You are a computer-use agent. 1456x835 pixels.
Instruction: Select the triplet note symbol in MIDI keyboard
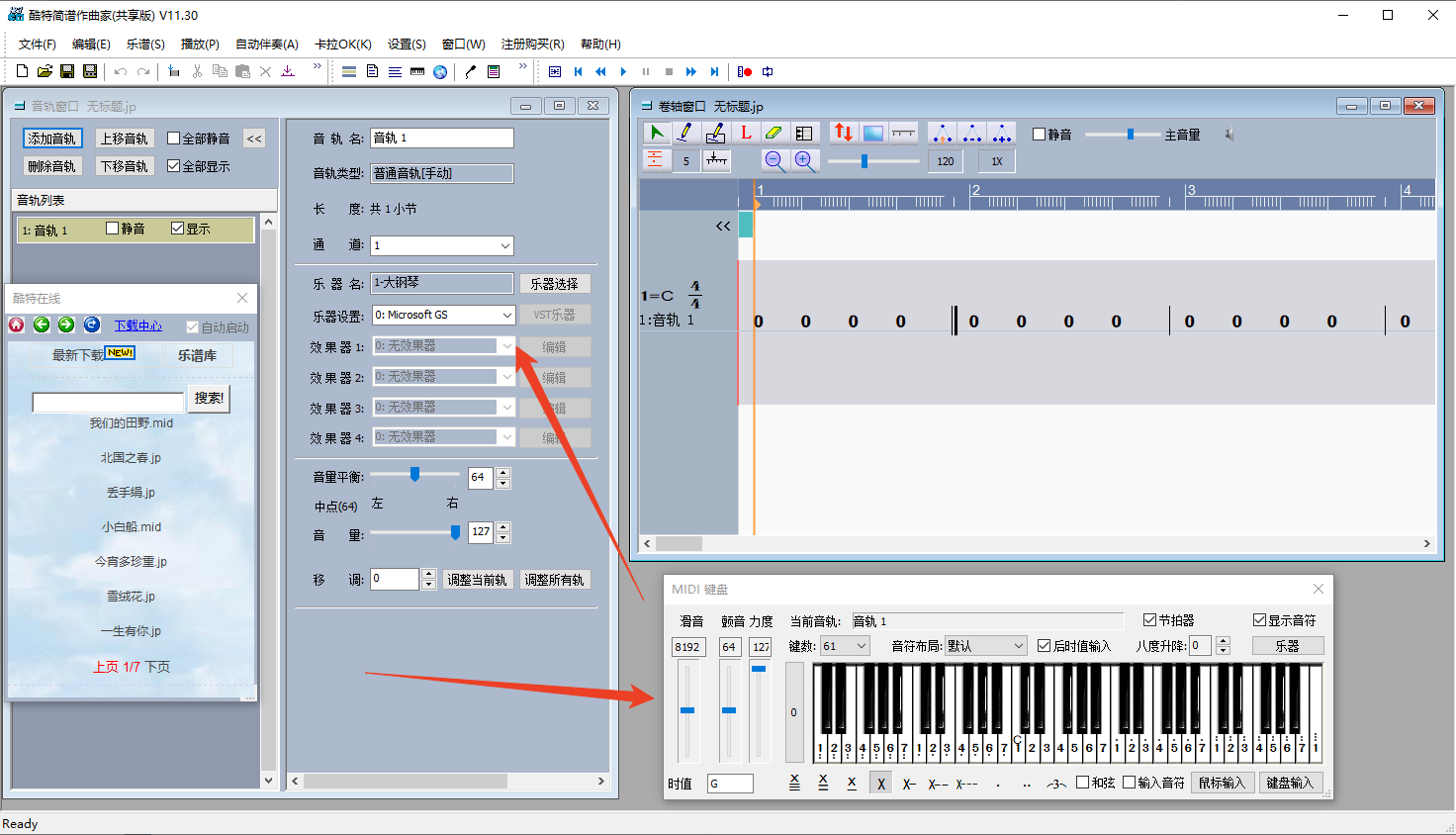tap(1056, 784)
